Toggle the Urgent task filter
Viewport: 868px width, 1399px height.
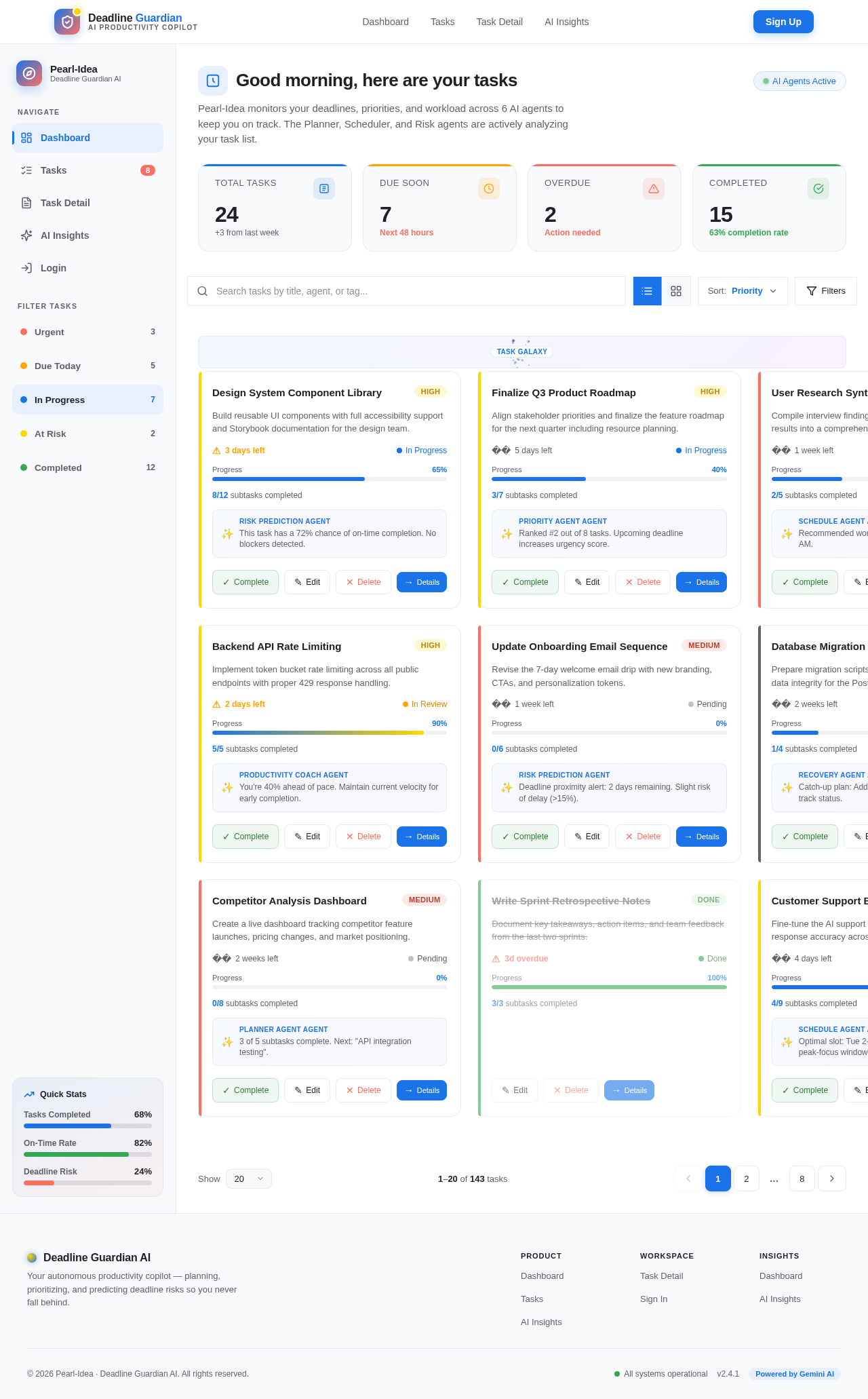(x=87, y=332)
